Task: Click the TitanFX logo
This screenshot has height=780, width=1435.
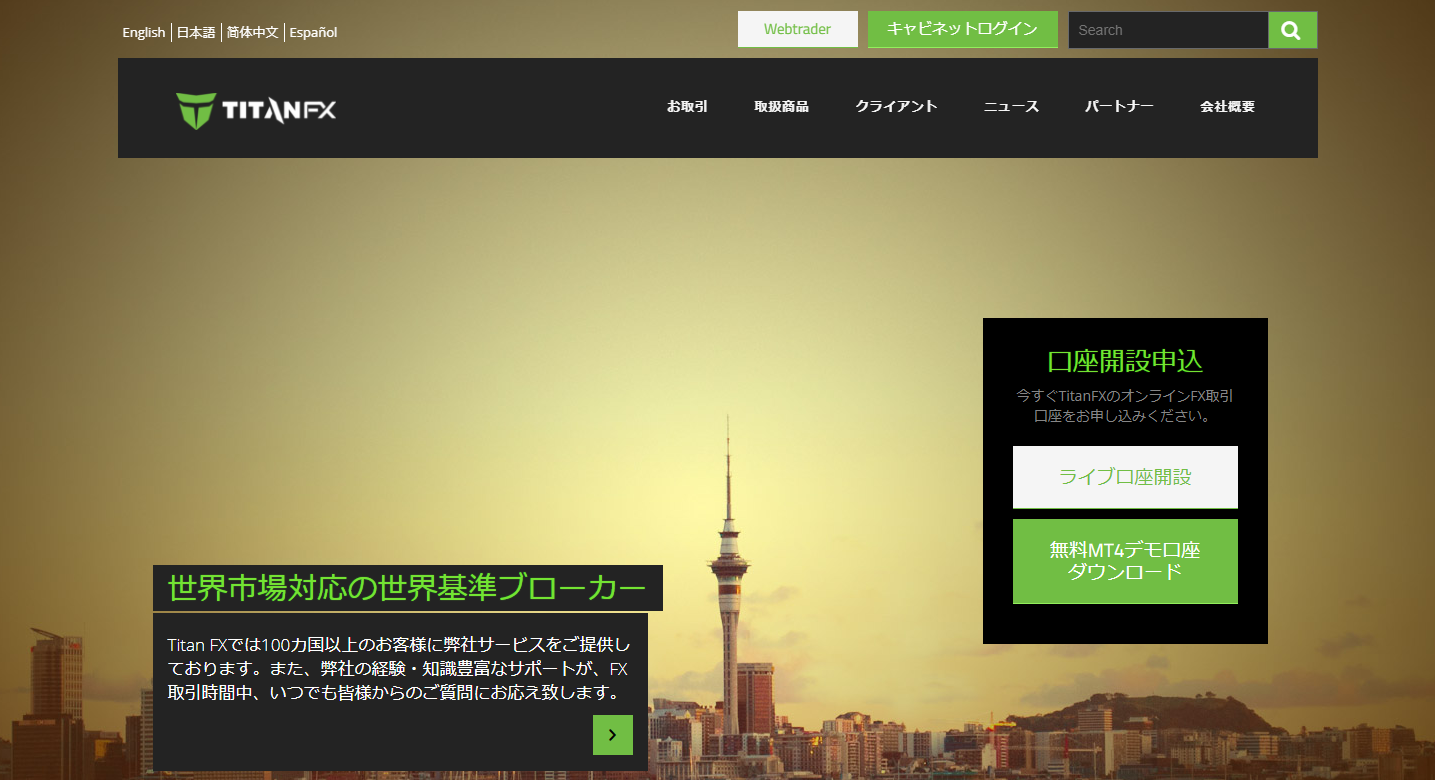Action: click(x=256, y=110)
